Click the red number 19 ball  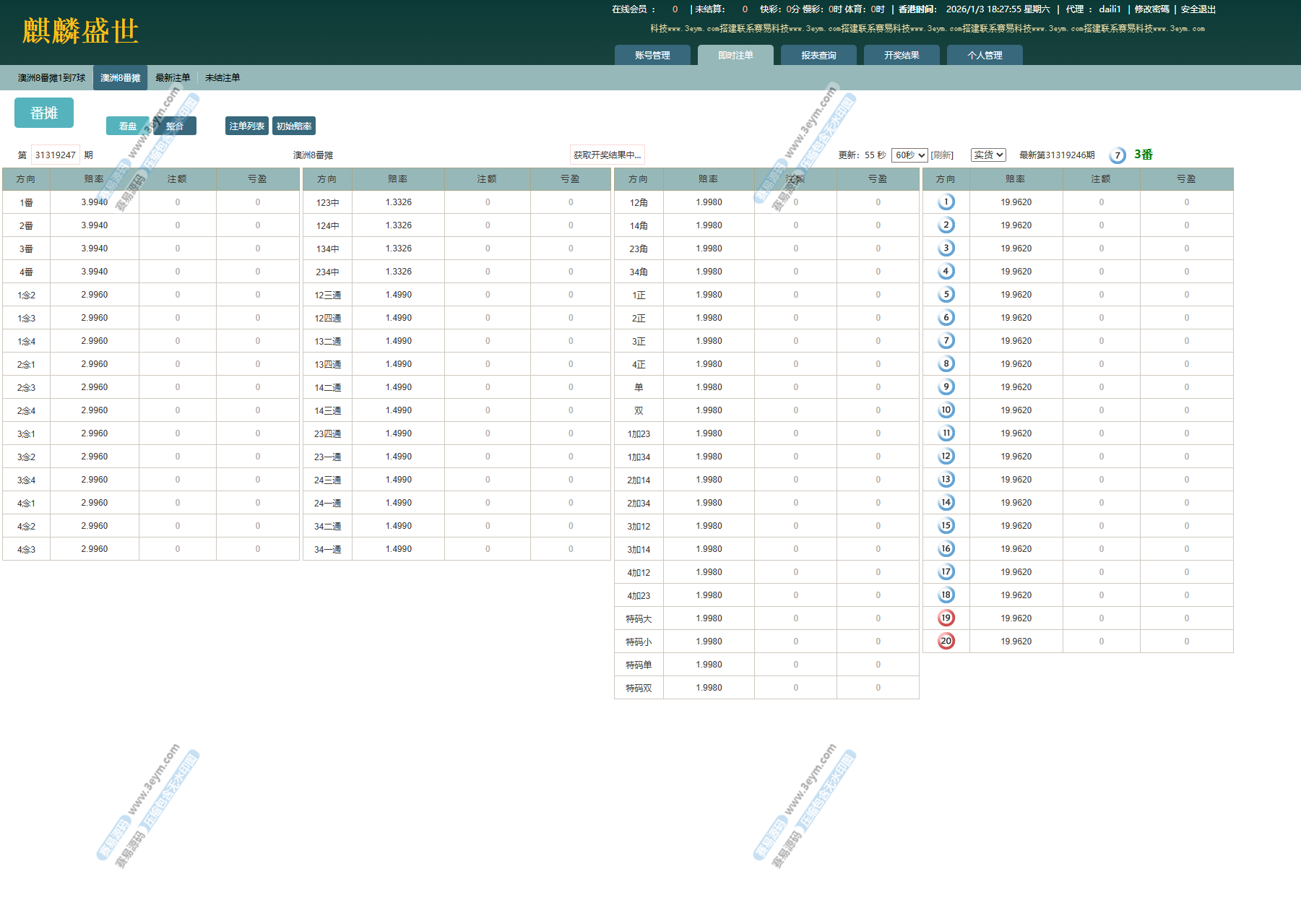(x=946, y=618)
